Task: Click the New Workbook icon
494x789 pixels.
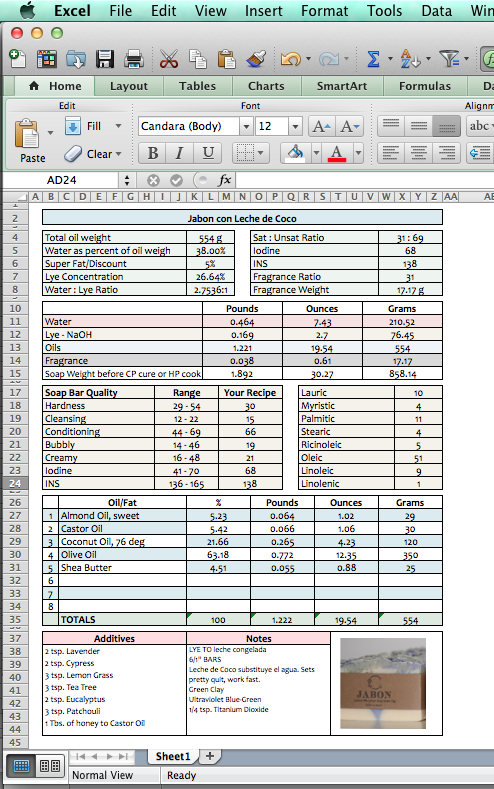Action: [17, 59]
